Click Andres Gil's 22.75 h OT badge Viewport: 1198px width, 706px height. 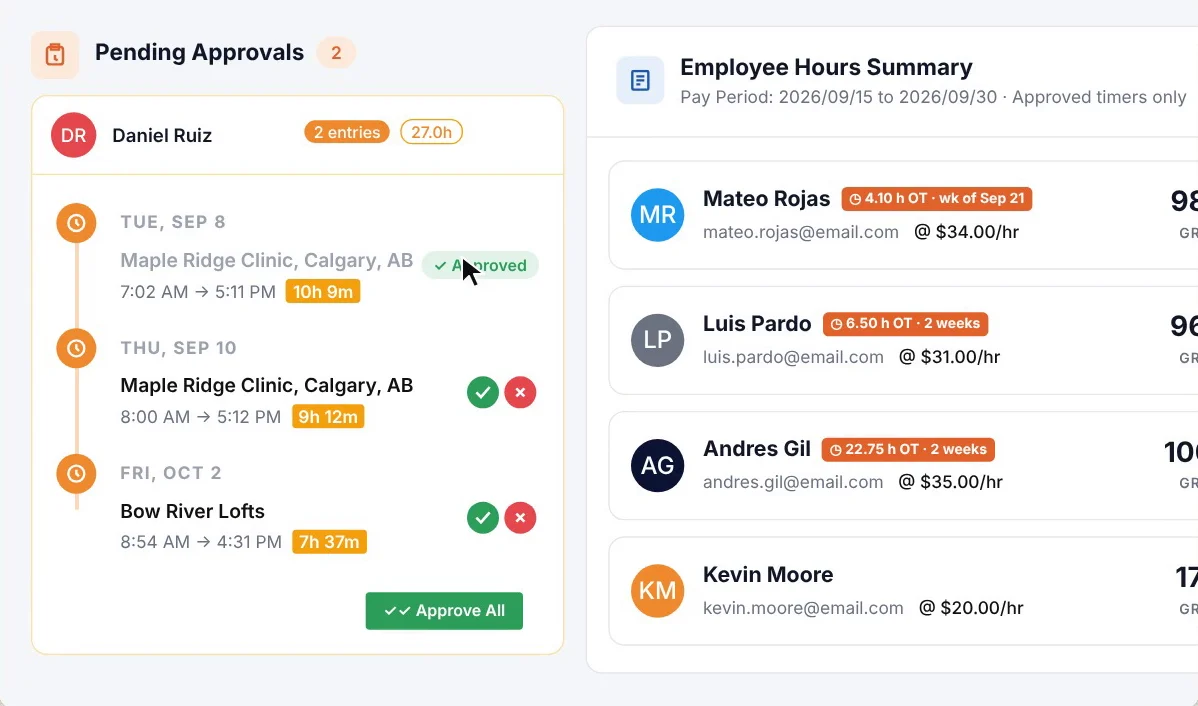pos(908,449)
